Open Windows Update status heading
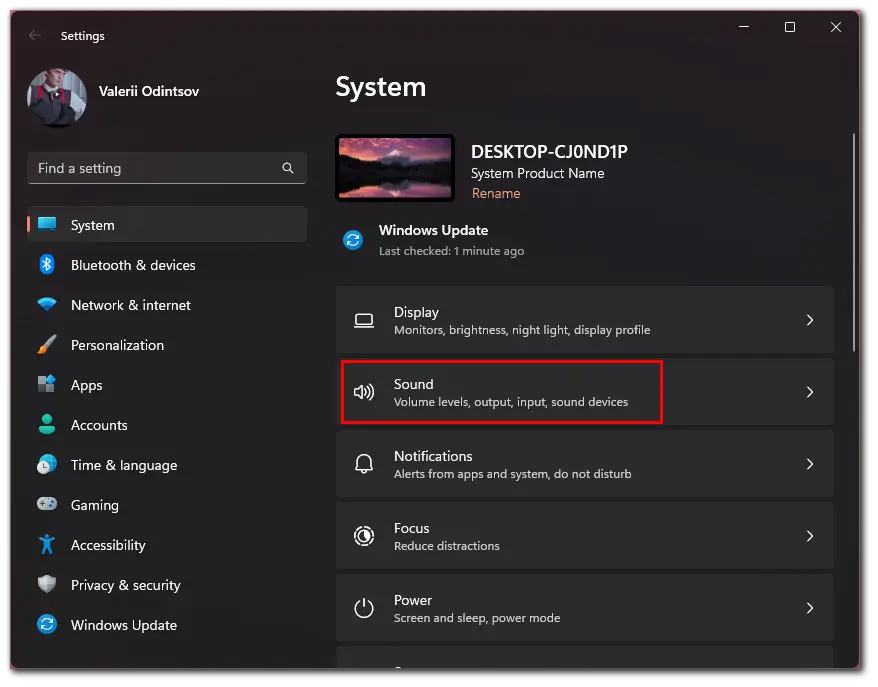The image size is (878, 687). pos(433,230)
